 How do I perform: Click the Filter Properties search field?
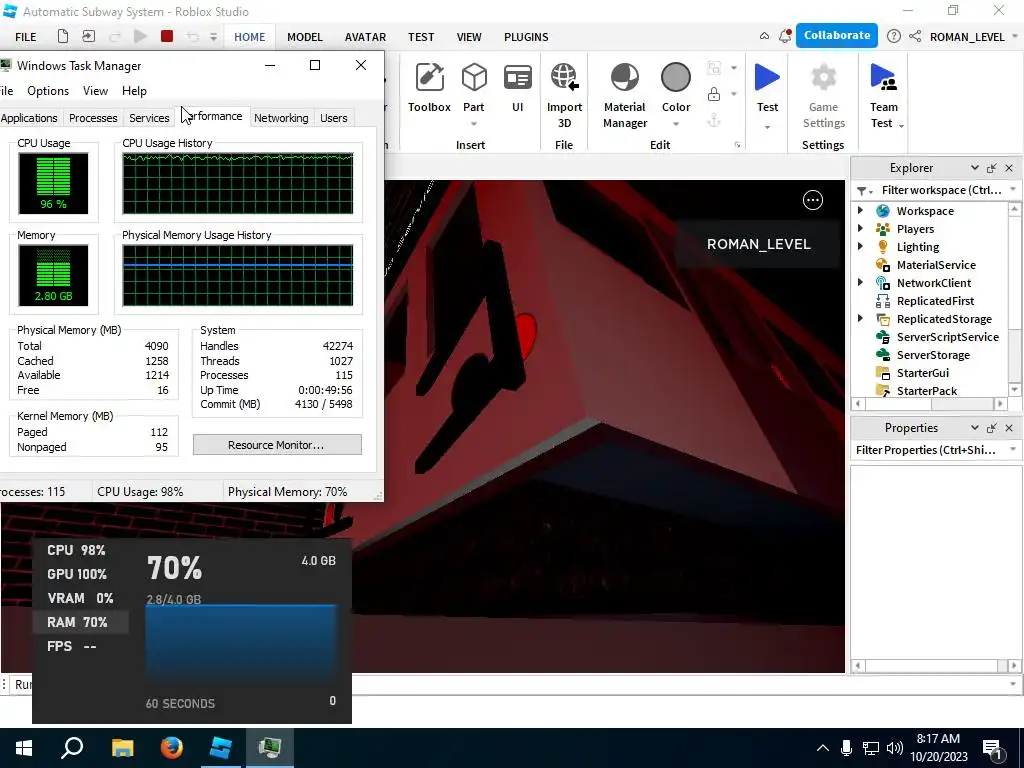pos(926,450)
